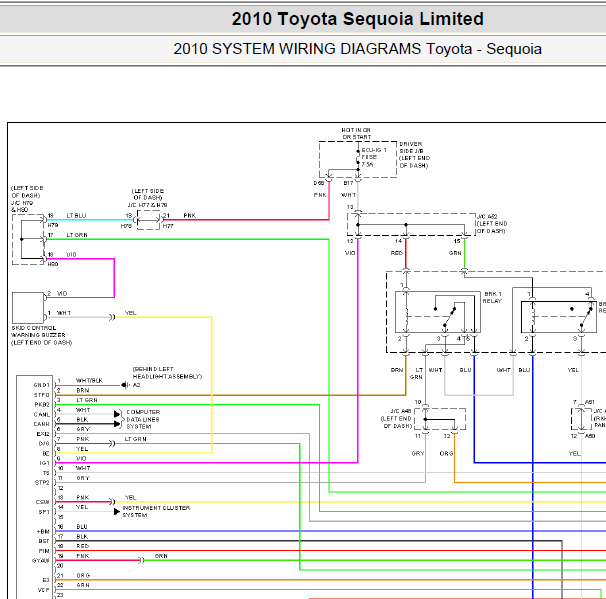The image size is (606, 599).
Task: Click the "GYAW" terminal label
Action: [41, 560]
